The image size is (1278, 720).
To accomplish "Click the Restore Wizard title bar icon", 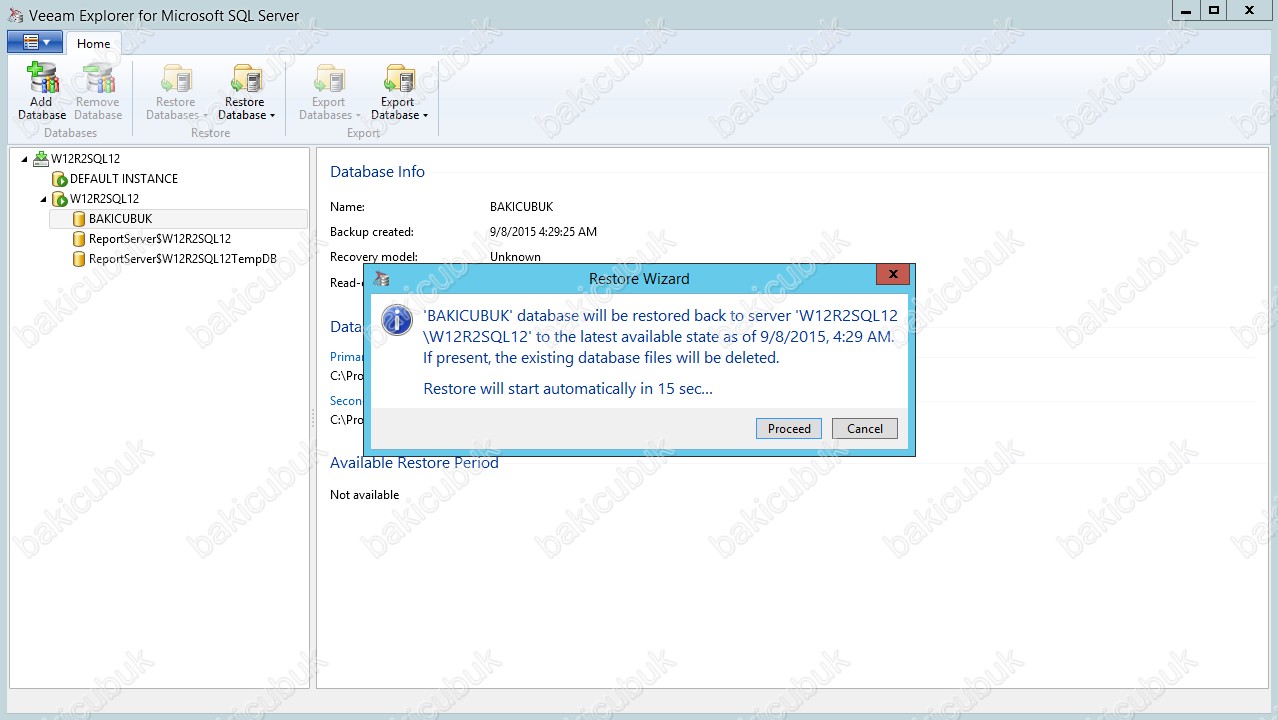I will point(381,279).
